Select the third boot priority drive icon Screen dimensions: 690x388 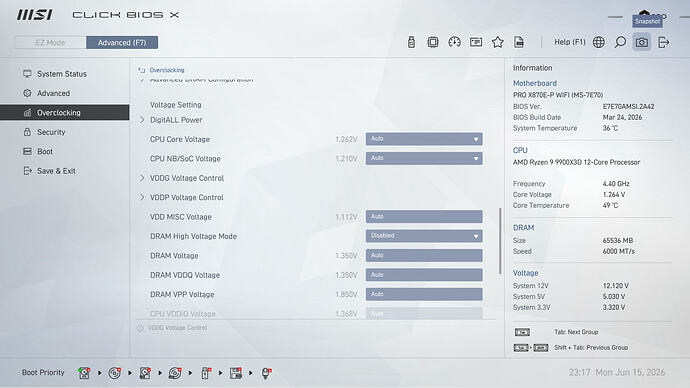(x=145, y=373)
